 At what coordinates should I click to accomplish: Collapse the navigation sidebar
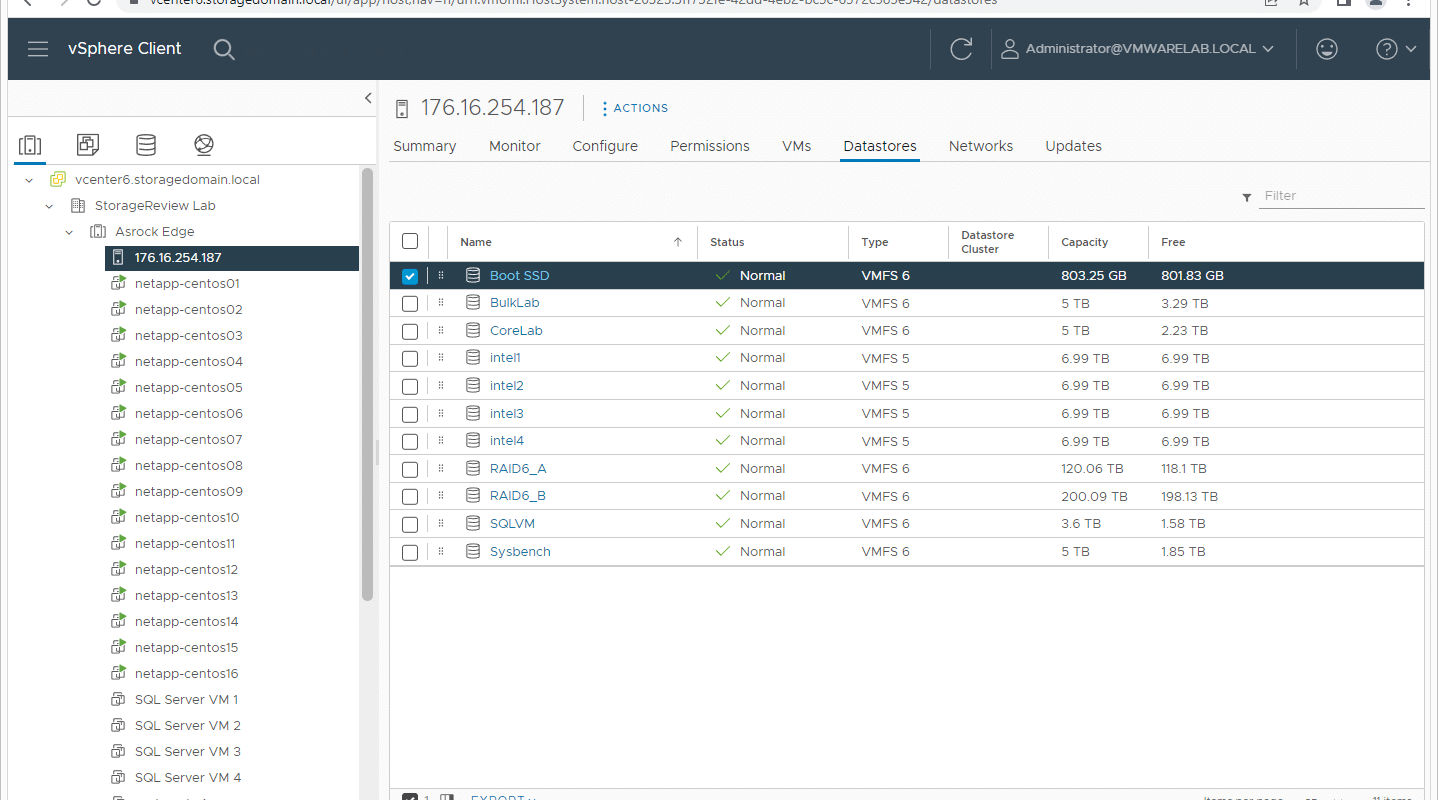[368, 98]
